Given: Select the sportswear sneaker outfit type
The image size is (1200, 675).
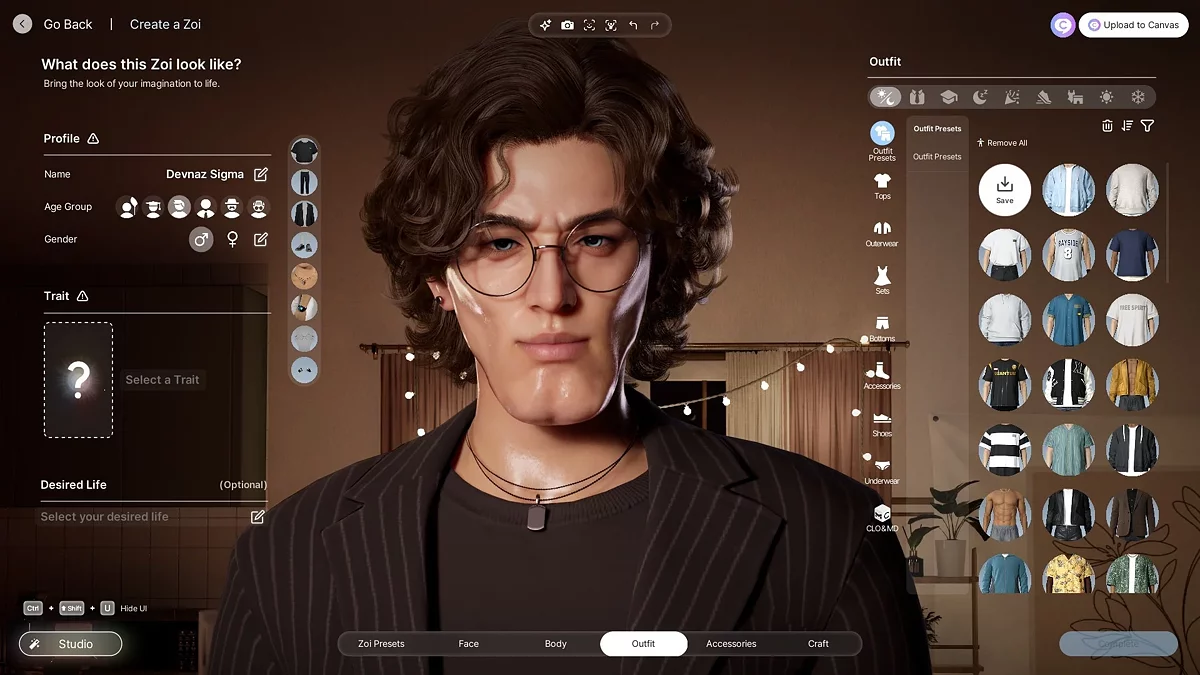Looking at the screenshot, I should tap(1043, 97).
